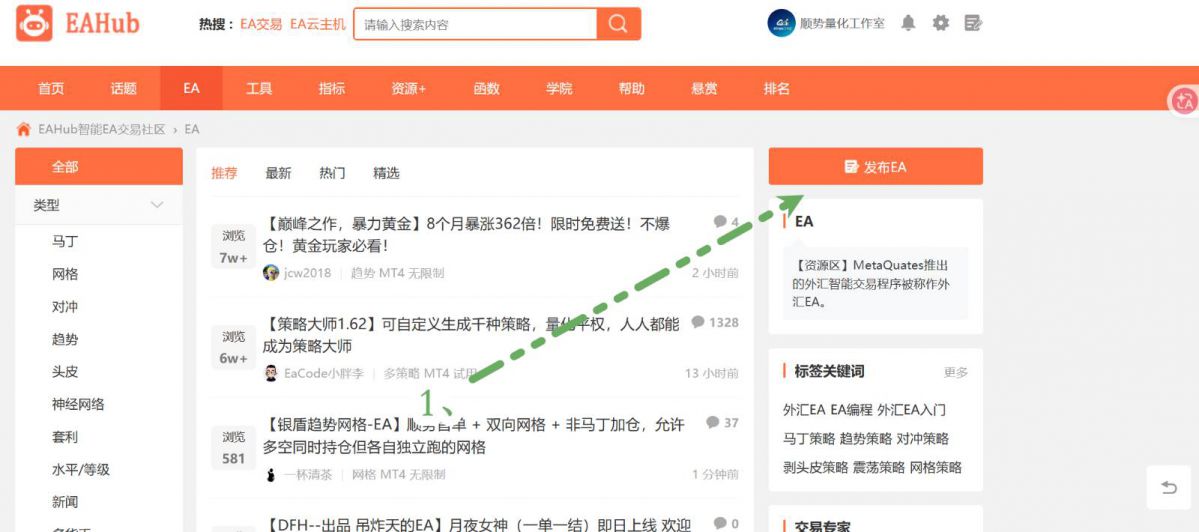Click tag EA编程
Screen dimensions: 1199x532
tap(851, 410)
